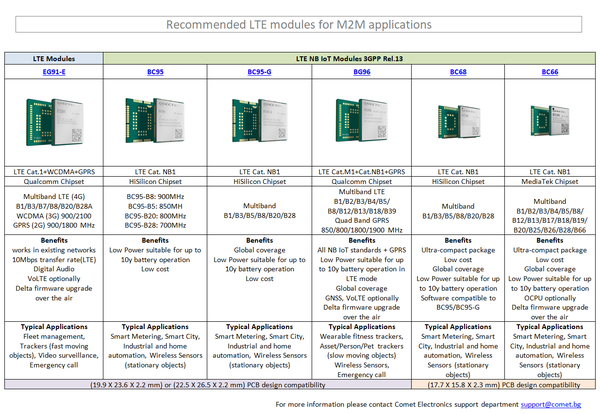
Task: Click 'Software compatible to' in BC68 column
Action: 458,298
